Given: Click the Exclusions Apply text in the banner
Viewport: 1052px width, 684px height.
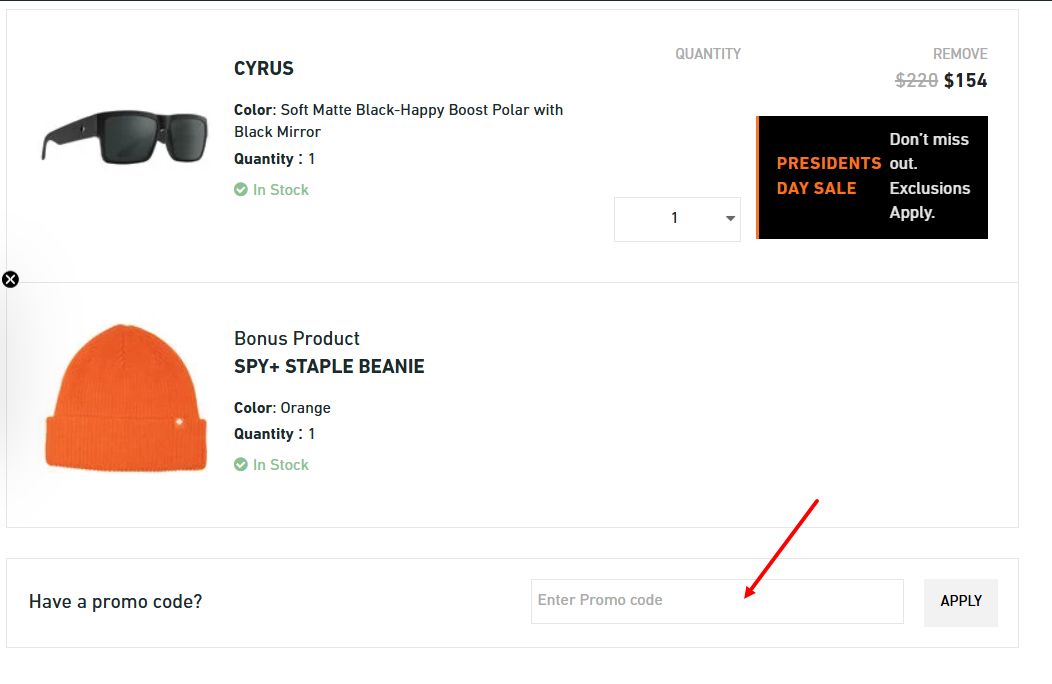Looking at the screenshot, I should [x=930, y=200].
